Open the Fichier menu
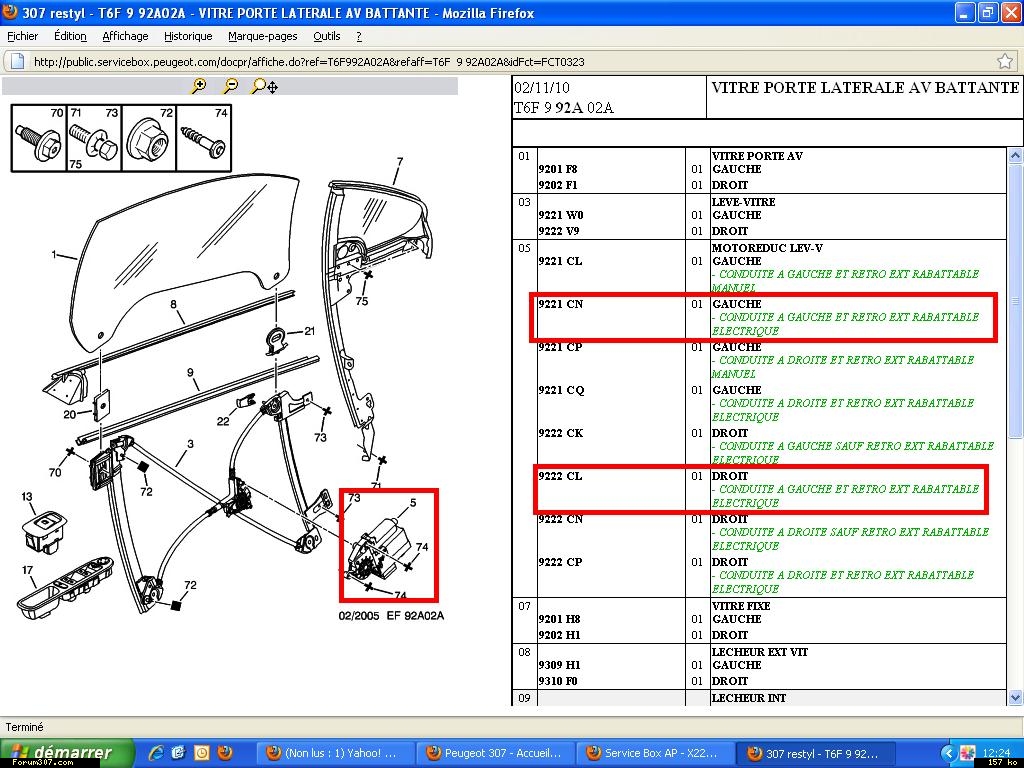The image size is (1024, 768). 22,37
